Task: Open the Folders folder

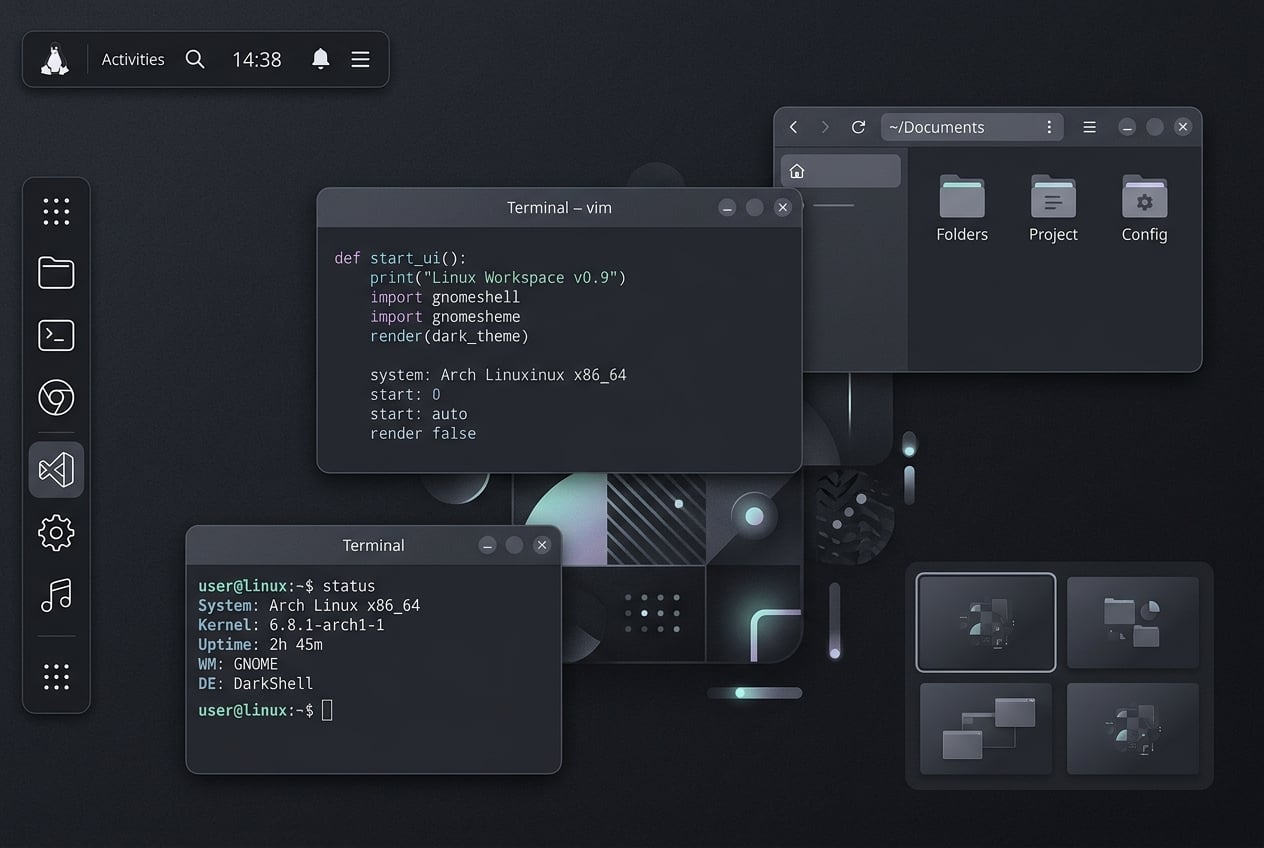Action: [x=962, y=209]
